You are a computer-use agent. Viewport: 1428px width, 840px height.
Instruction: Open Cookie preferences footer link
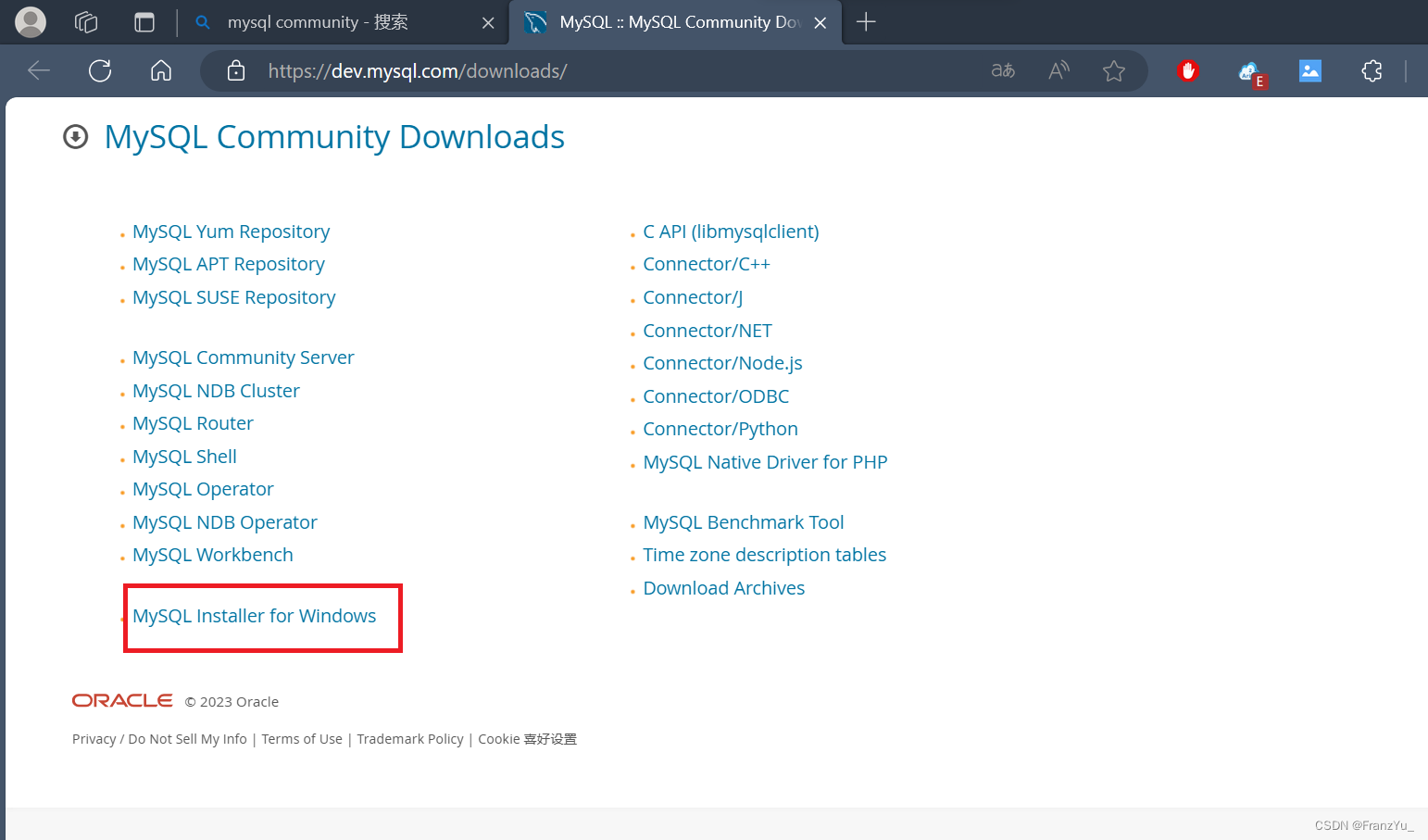click(x=528, y=739)
